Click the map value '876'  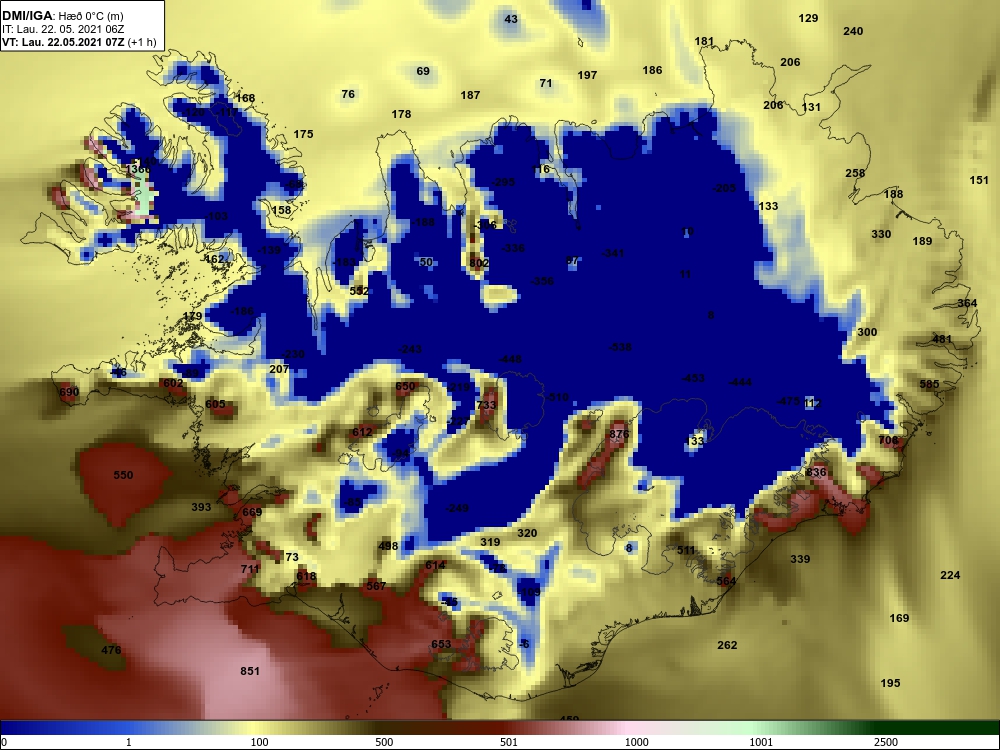[619, 434]
